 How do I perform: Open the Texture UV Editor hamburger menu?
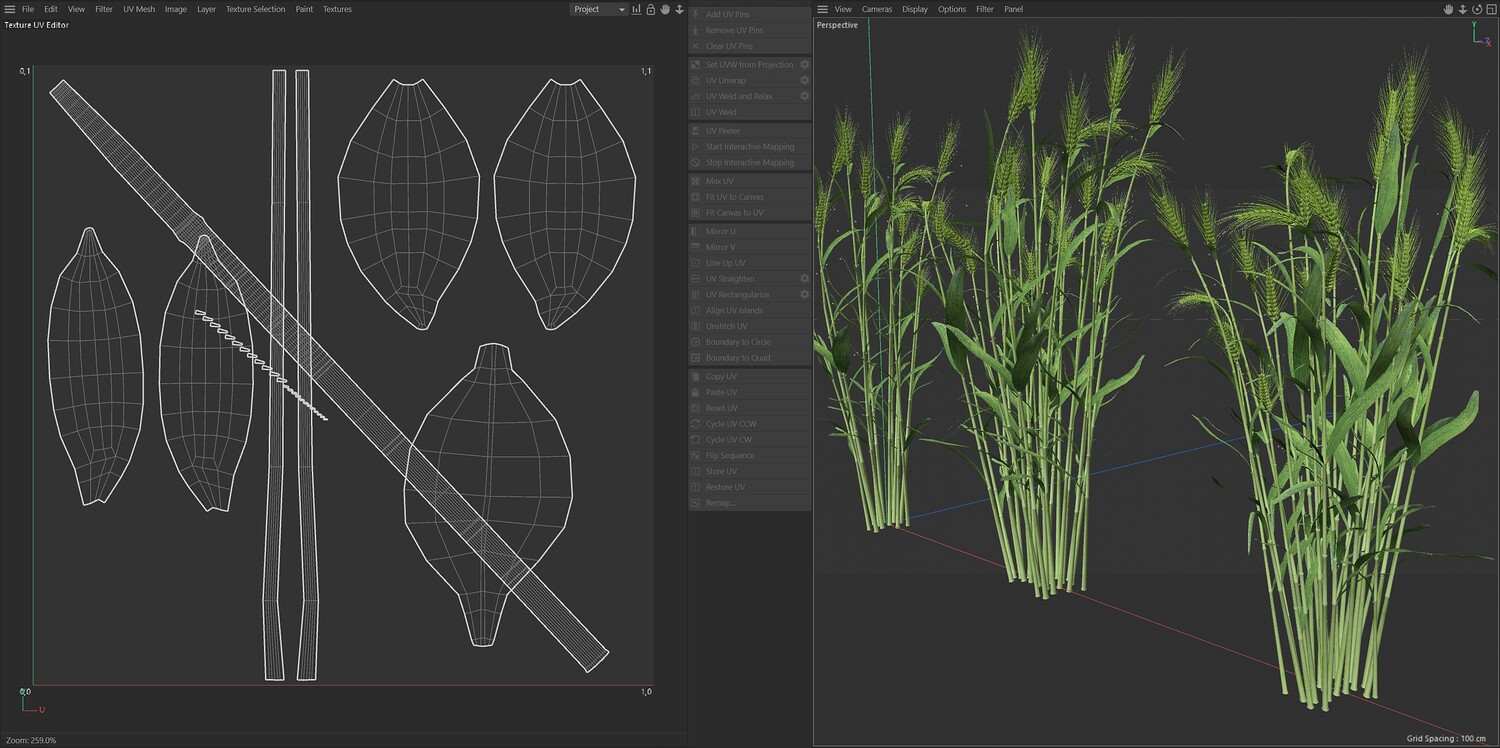pos(9,9)
